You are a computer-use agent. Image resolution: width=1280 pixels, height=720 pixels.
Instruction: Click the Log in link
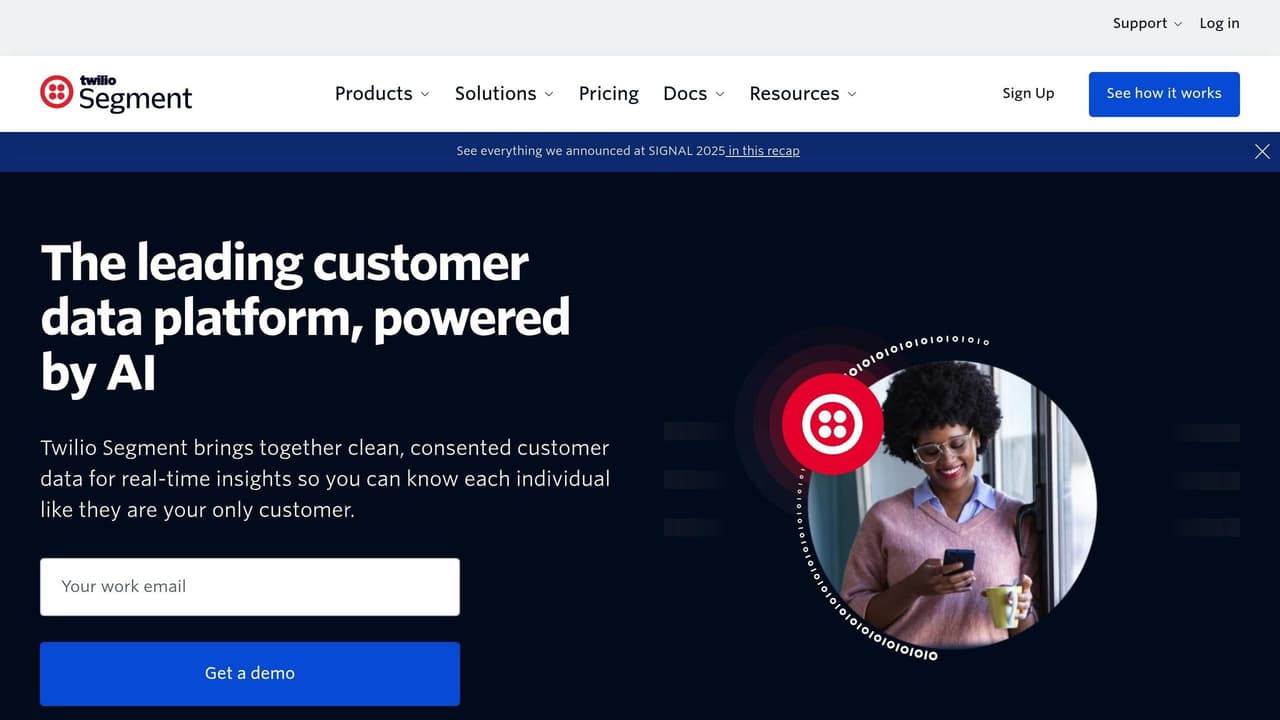[1219, 23]
